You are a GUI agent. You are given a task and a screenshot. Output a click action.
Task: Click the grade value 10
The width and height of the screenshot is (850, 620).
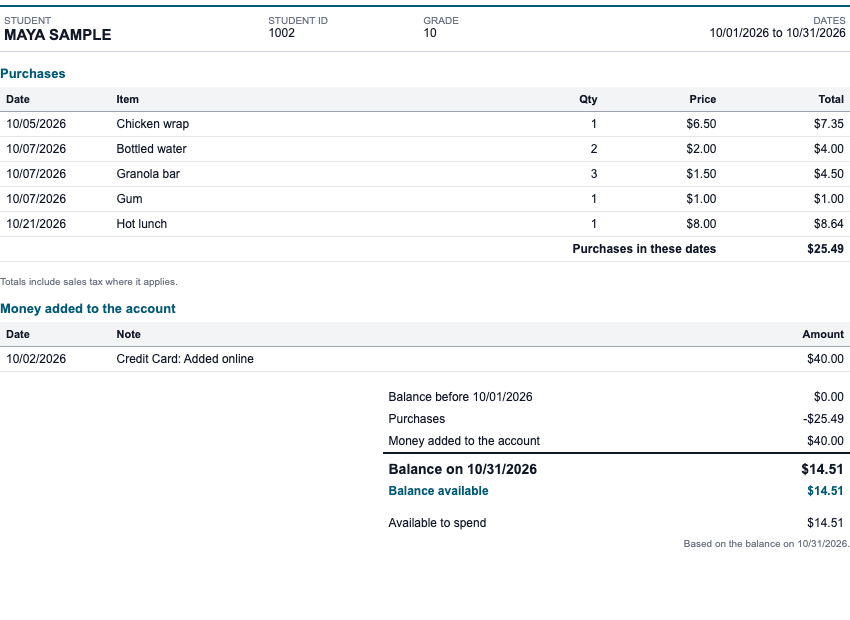coord(430,33)
